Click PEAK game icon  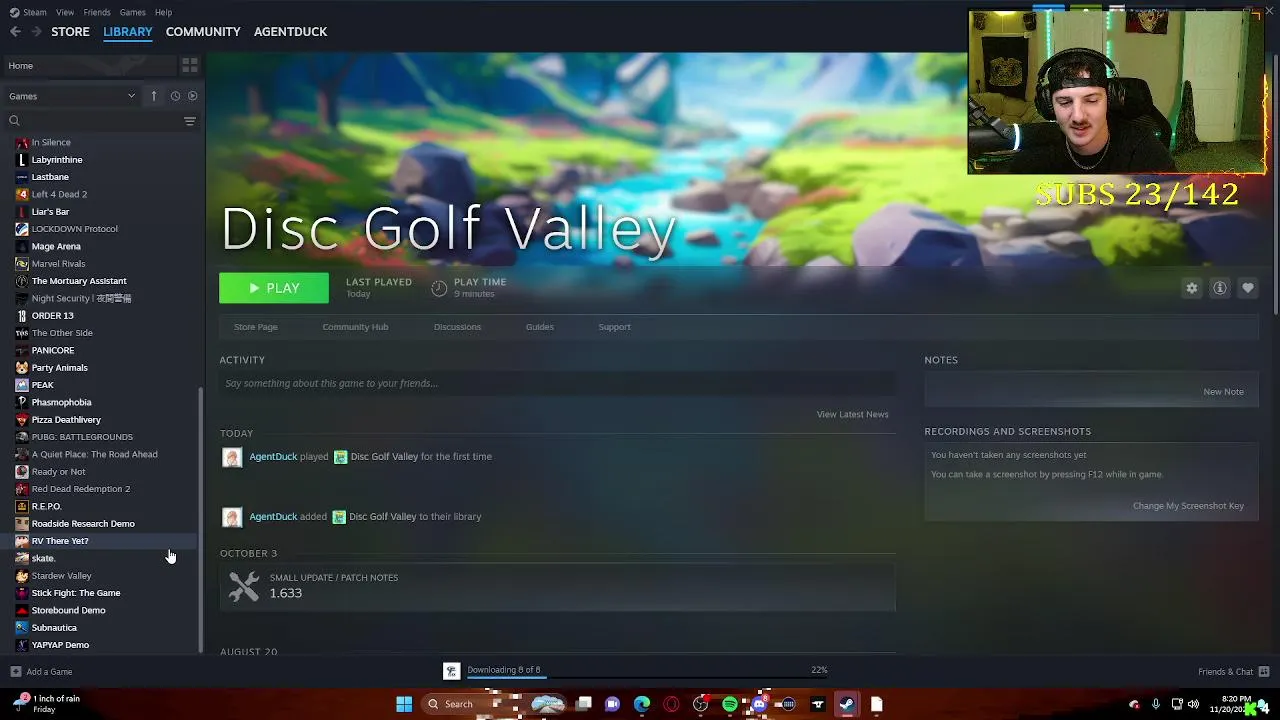coord(22,385)
